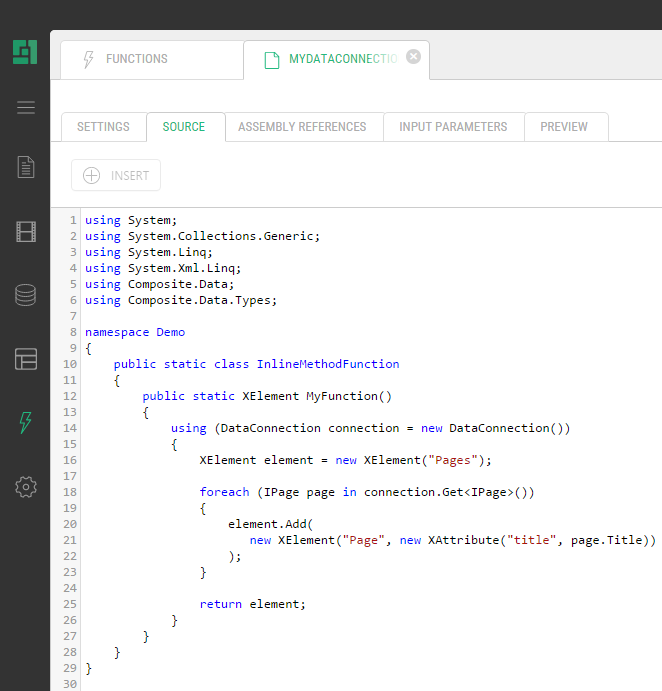Screen dimensions: 662x691
Task: Open the hamburger menu in sidebar
Action: pyautogui.click(x=26, y=108)
